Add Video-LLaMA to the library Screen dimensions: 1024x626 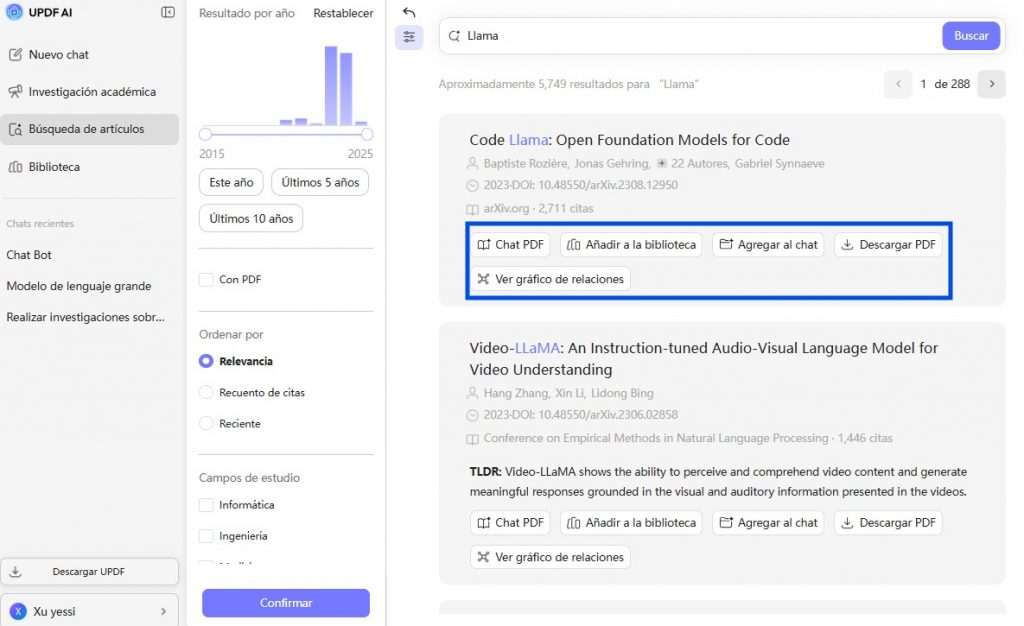pyautogui.click(x=631, y=522)
